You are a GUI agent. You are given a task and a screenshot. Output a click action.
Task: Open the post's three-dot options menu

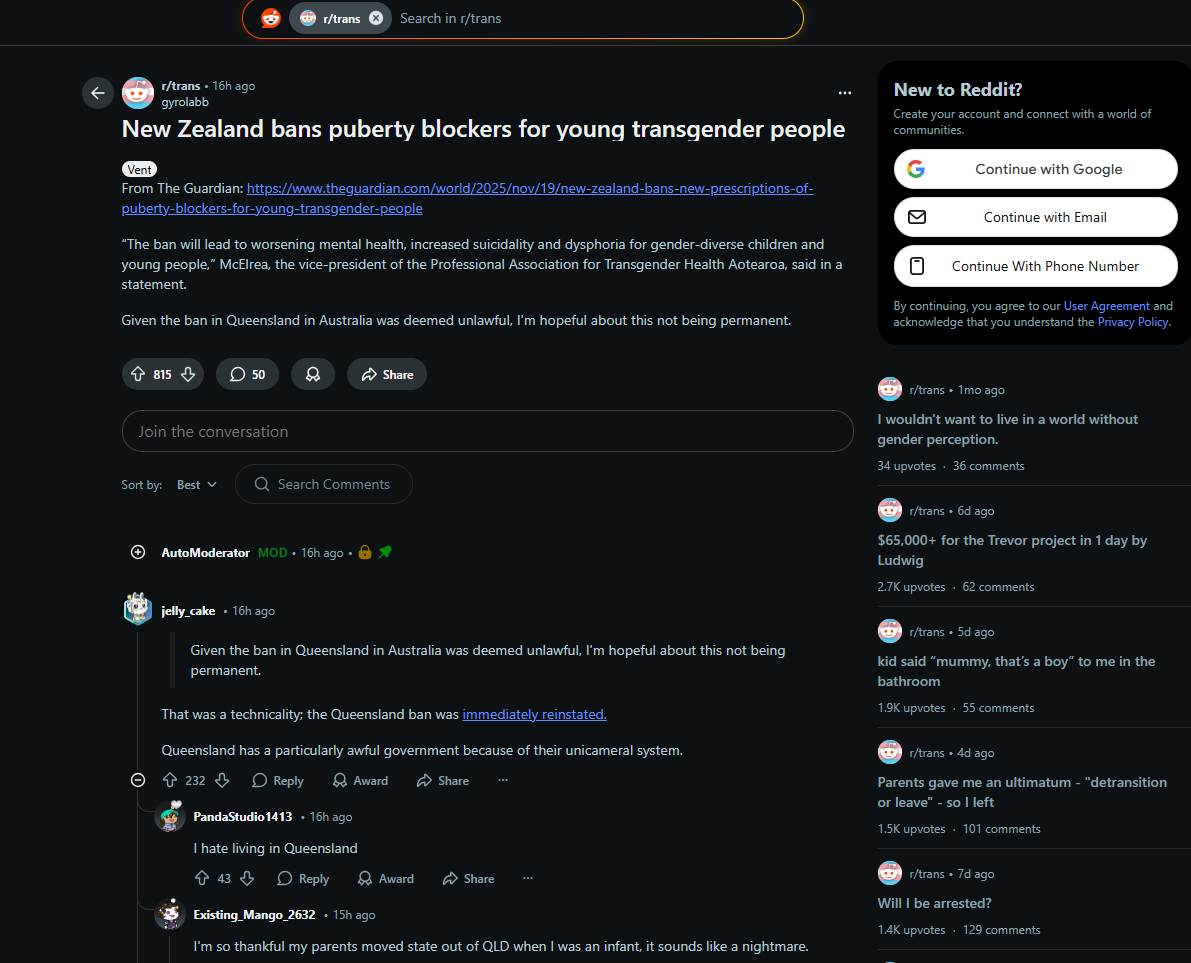pos(845,93)
